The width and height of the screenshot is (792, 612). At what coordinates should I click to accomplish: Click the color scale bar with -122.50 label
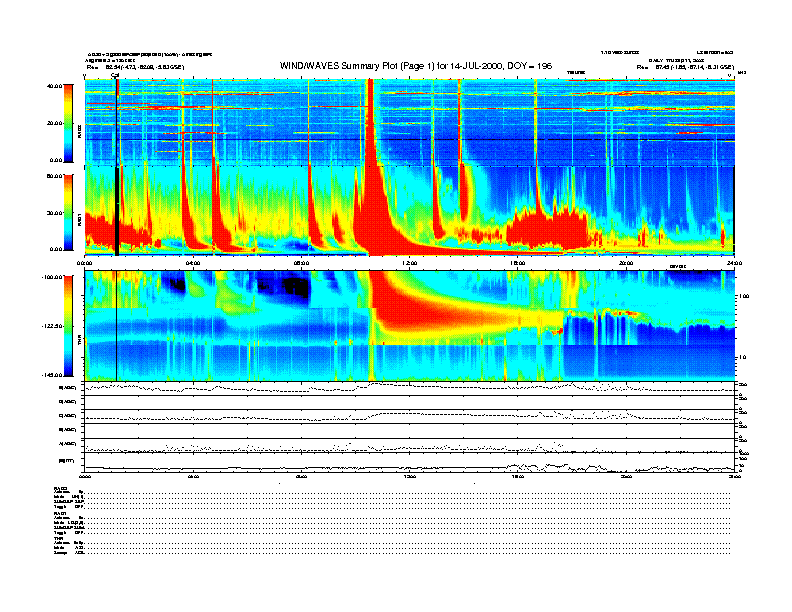point(68,326)
